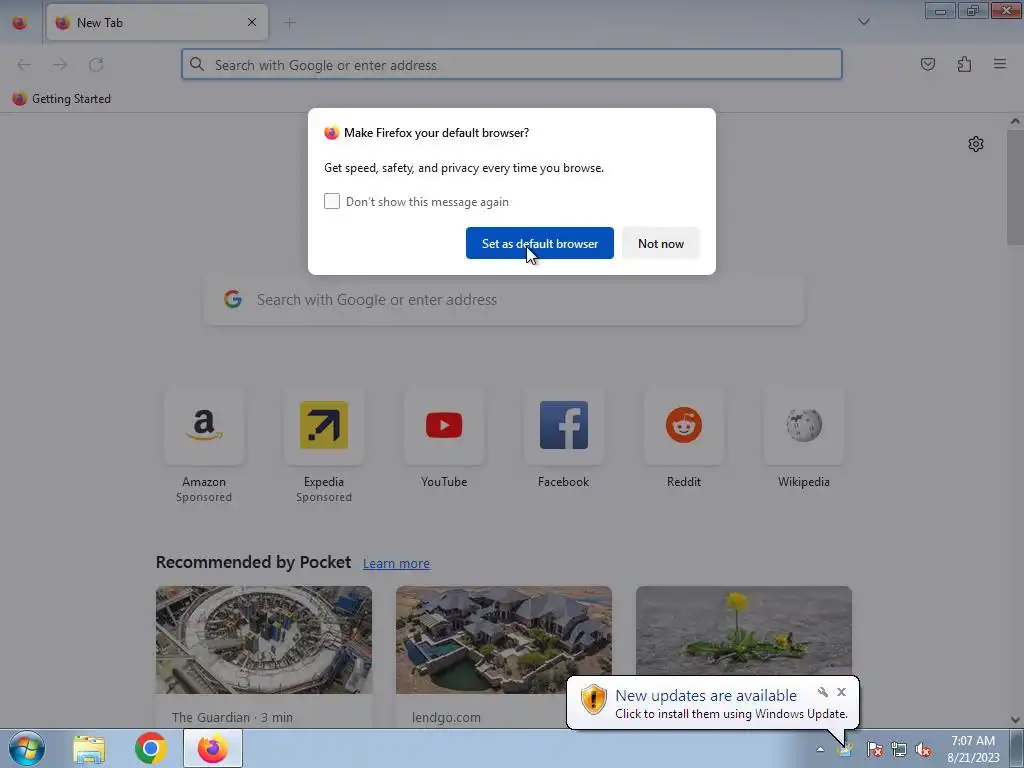Open Firefox View pinned tab icon
1024x768 pixels.
tap(20, 22)
